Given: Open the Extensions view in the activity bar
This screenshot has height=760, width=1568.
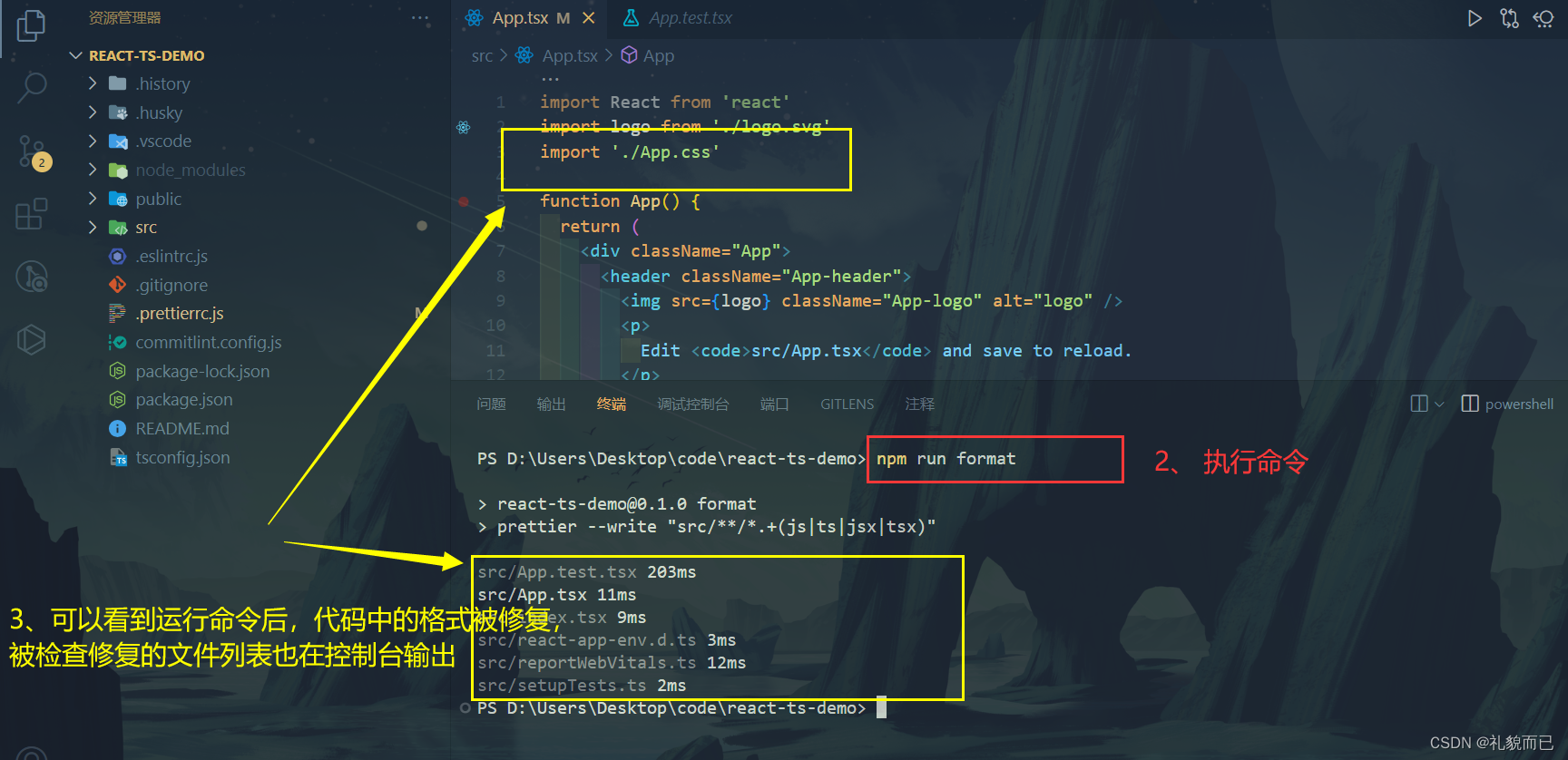Looking at the screenshot, I should point(32,214).
